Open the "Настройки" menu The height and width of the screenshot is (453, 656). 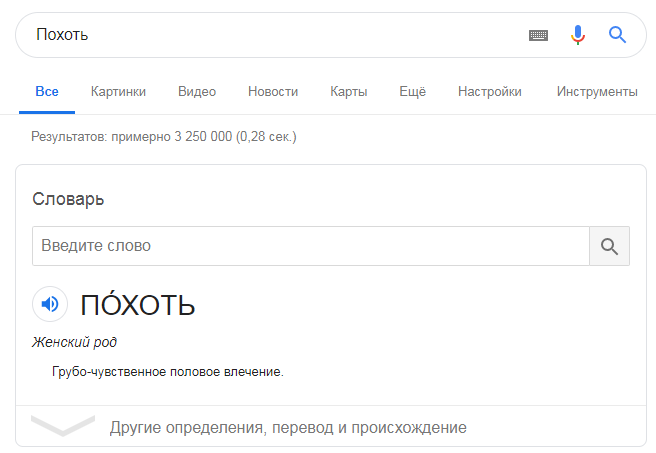tap(489, 92)
